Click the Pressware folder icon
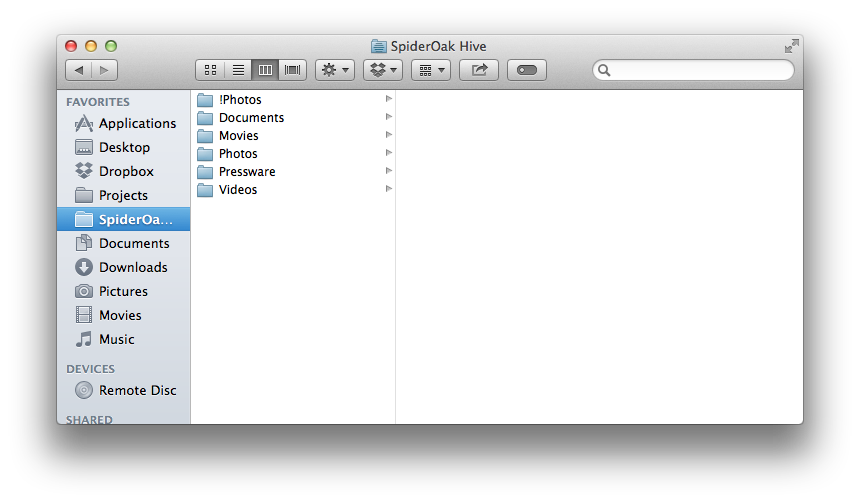The height and width of the screenshot is (503, 860). (205, 172)
